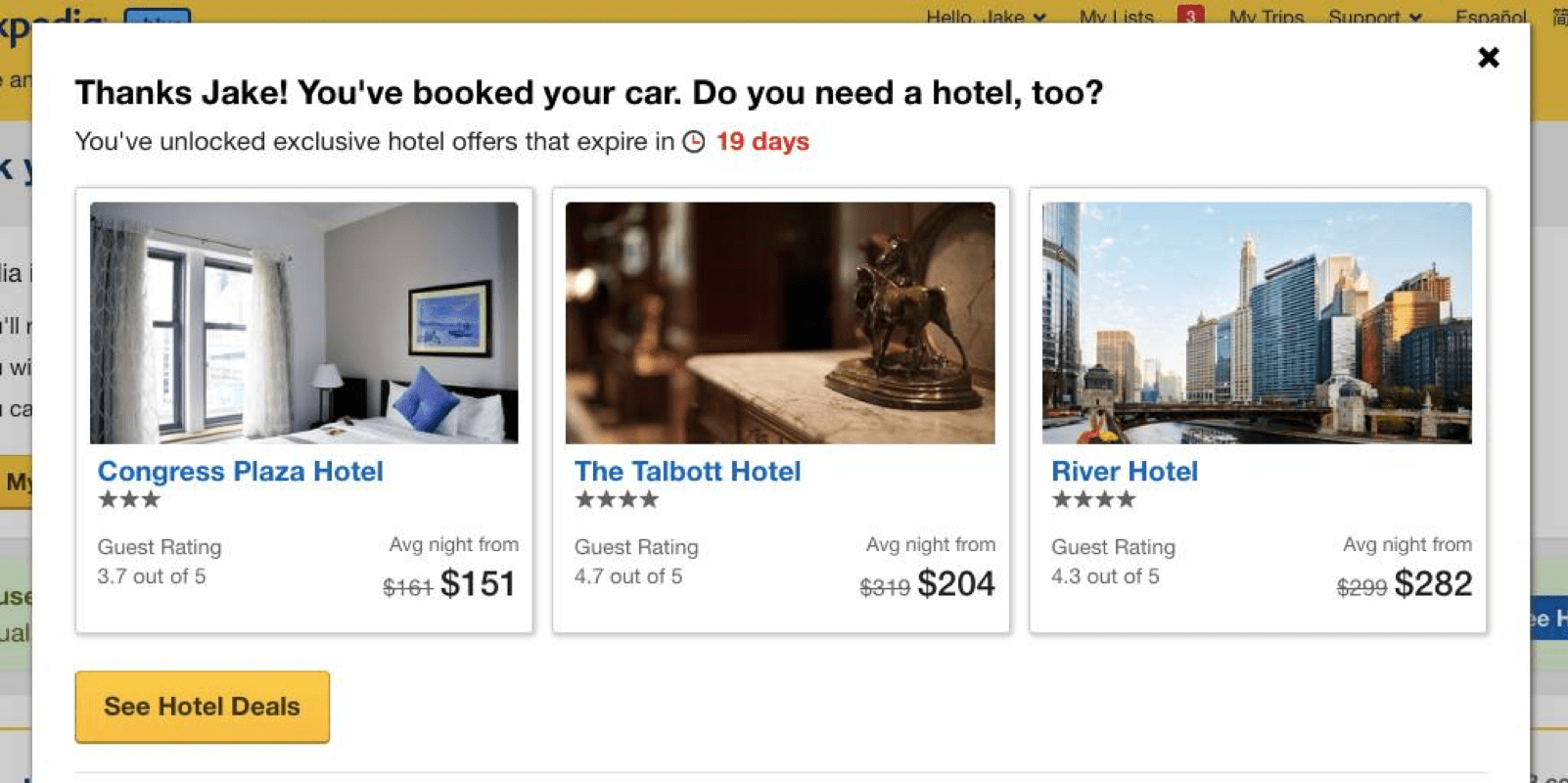The image size is (1568, 783).
Task: Click the clock icon beside the expiration countdown
Action: [695, 142]
